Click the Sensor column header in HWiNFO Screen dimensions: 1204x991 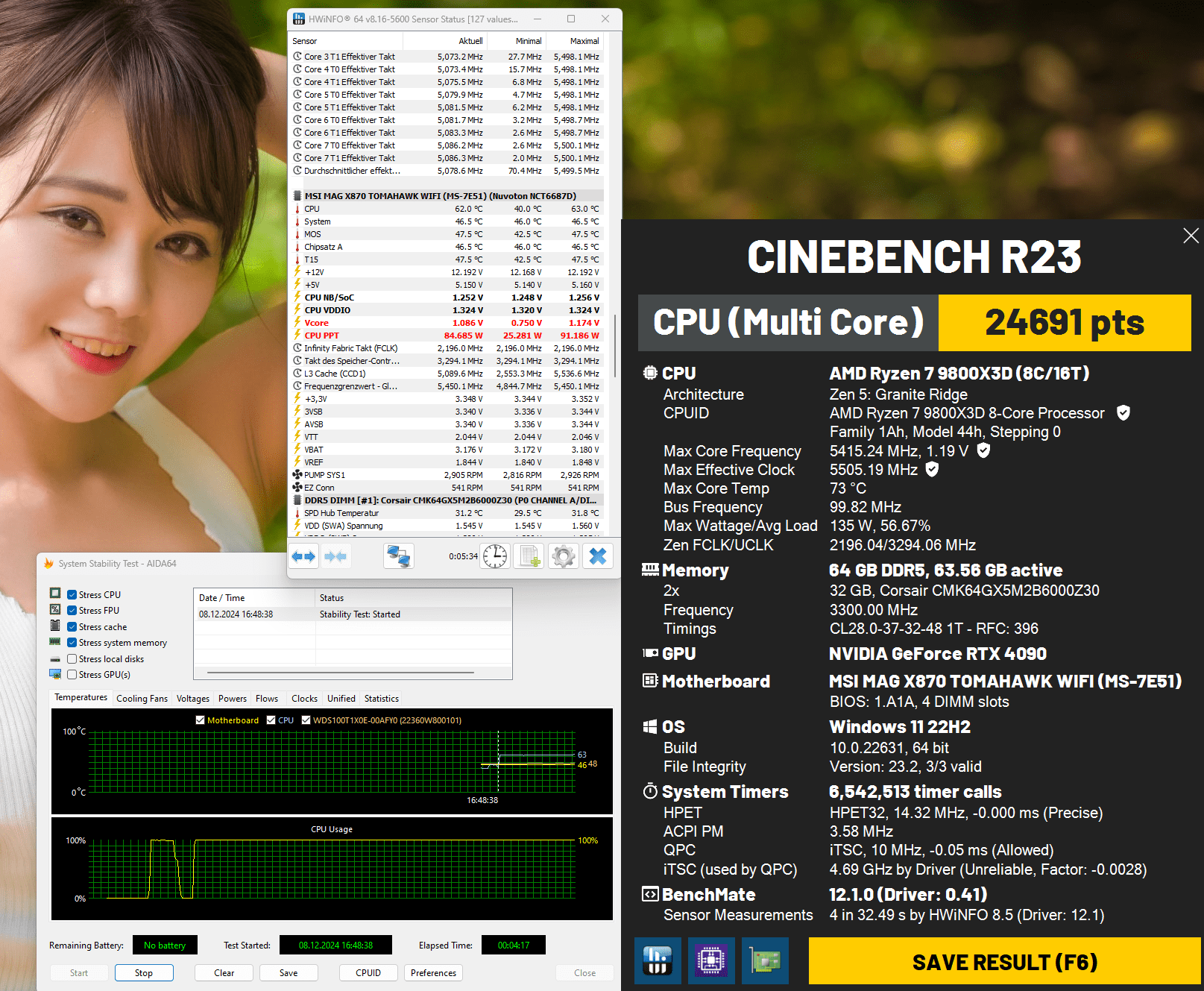point(346,41)
